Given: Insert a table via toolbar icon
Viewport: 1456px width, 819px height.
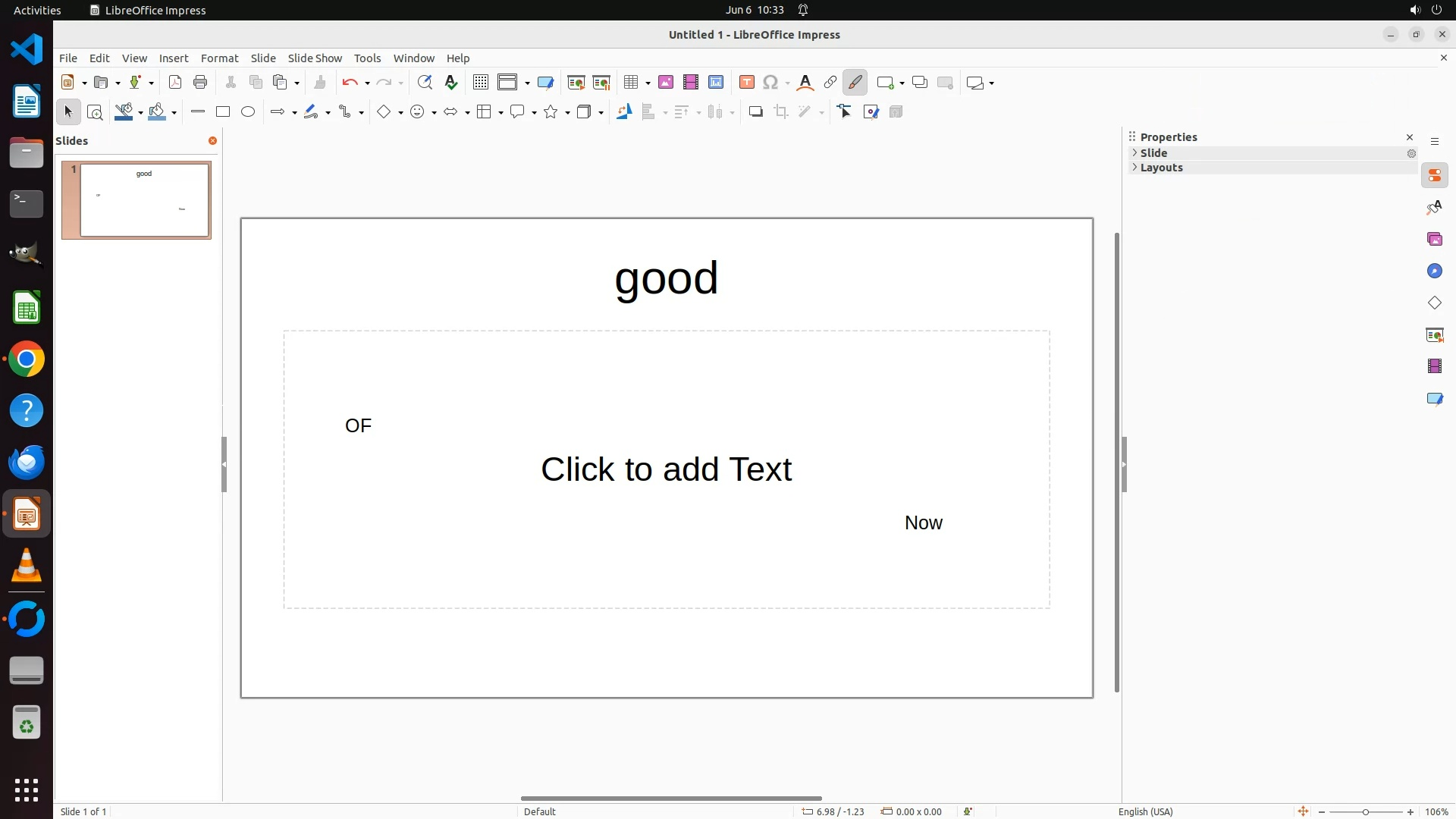Looking at the screenshot, I should pyautogui.click(x=630, y=83).
